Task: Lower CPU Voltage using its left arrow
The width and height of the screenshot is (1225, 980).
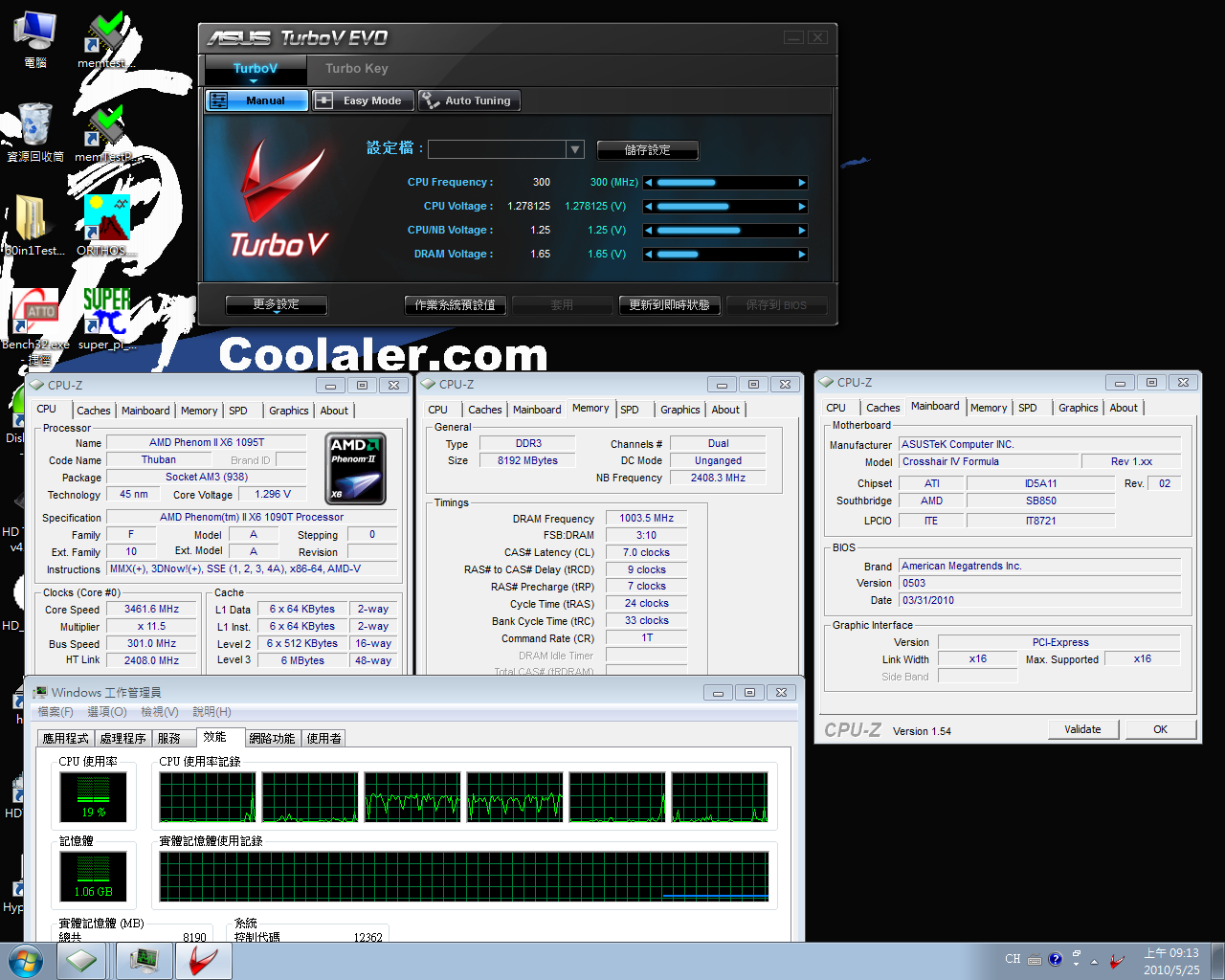Action: tap(649, 206)
